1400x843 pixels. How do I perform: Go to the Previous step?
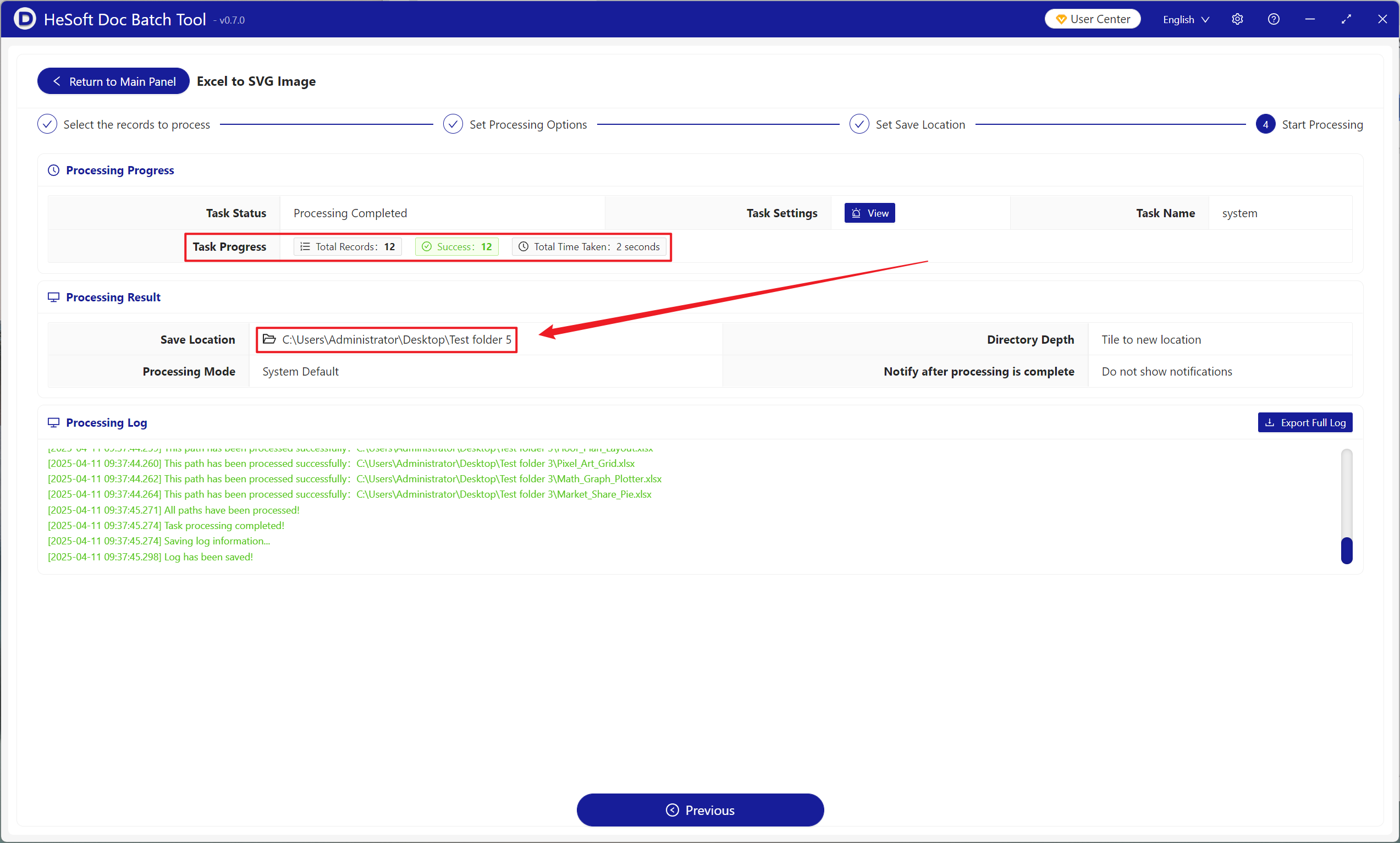(699, 809)
